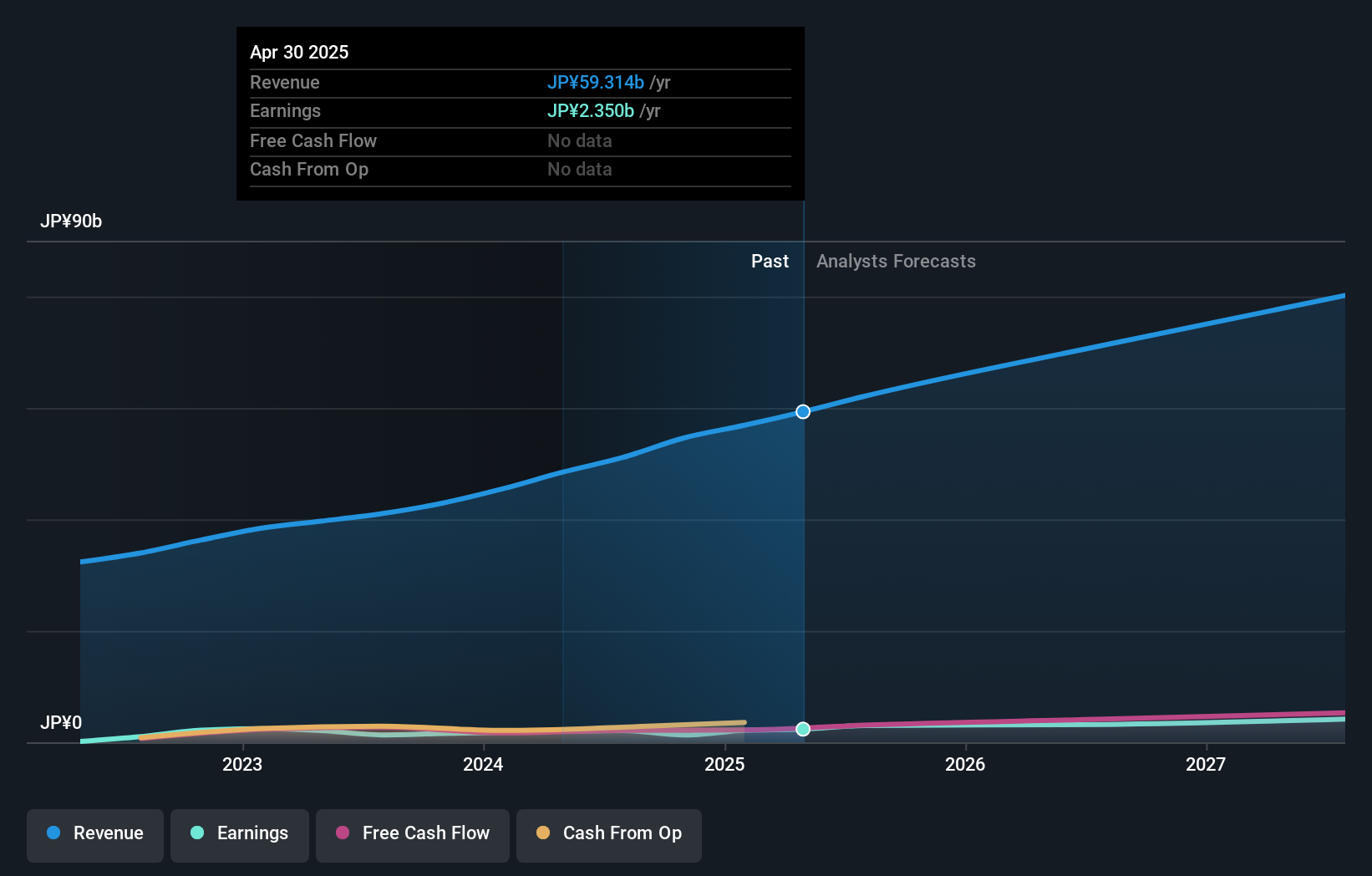Click the 2023 x-axis label
This screenshot has width=1372, height=876.
pos(242,764)
